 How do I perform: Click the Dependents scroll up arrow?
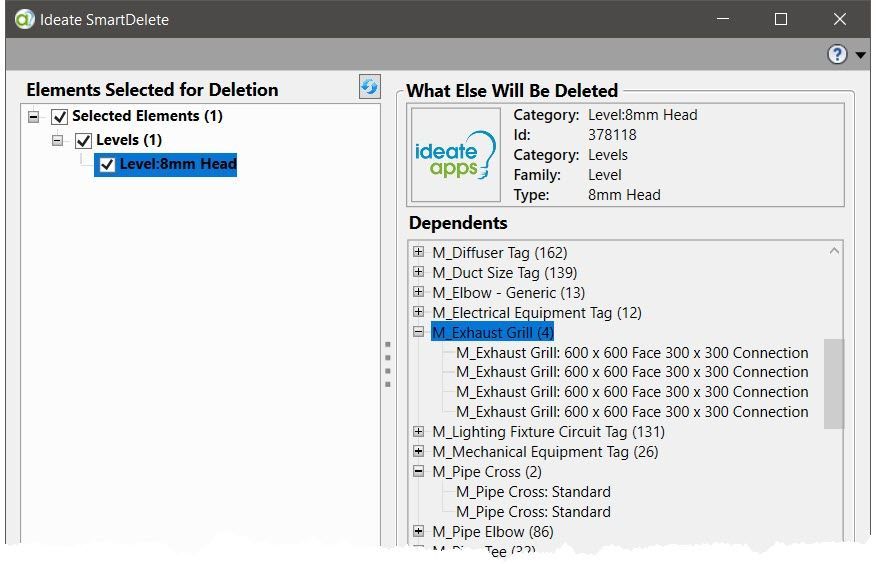coord(834,251)
